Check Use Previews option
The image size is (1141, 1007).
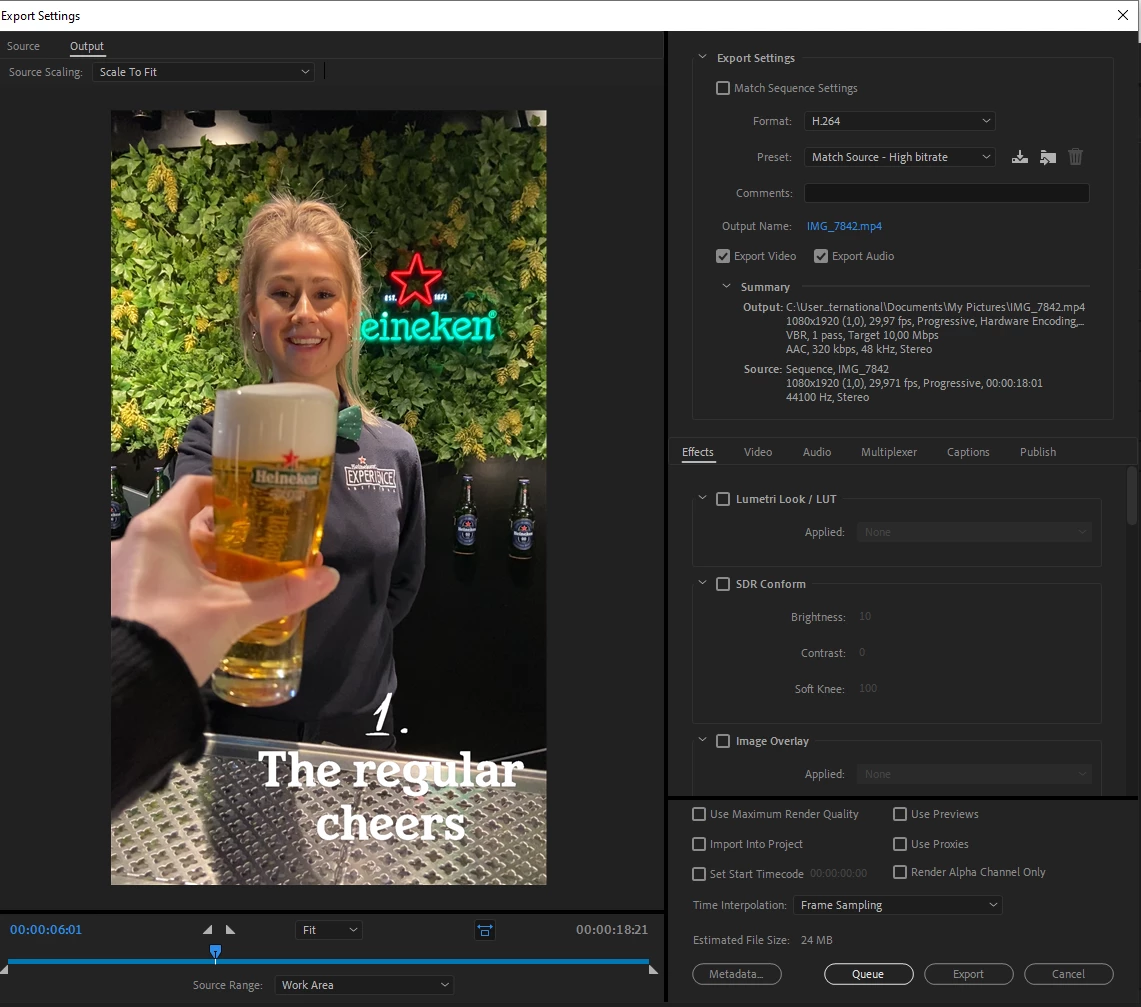pyautogui.click(x=899, y=814)
